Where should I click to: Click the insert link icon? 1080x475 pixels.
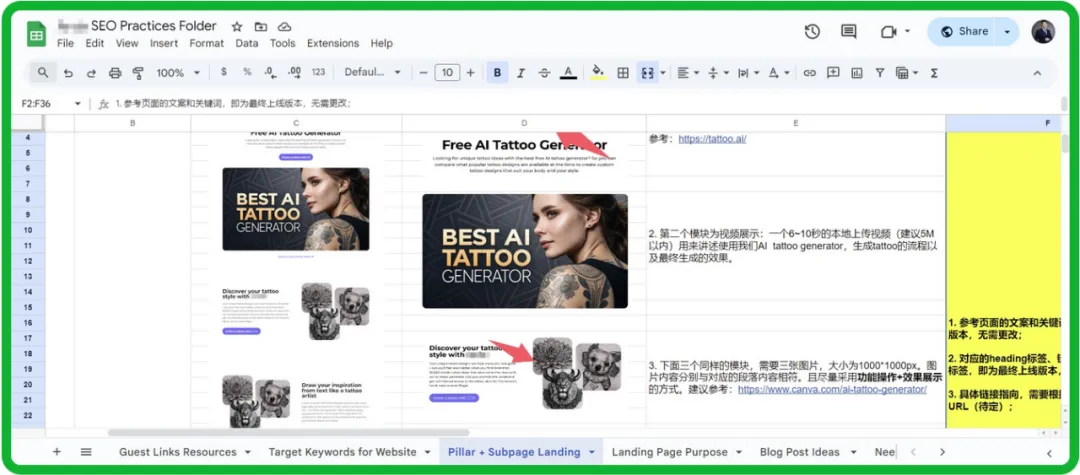click(809, 73)
